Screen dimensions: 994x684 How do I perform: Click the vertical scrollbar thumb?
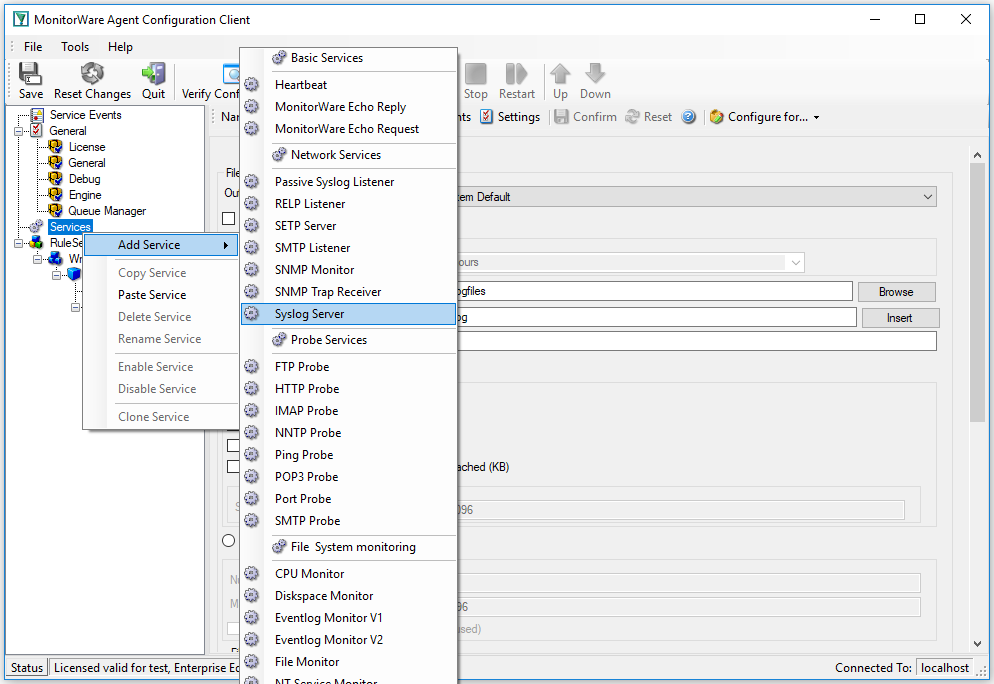[977, 292]
